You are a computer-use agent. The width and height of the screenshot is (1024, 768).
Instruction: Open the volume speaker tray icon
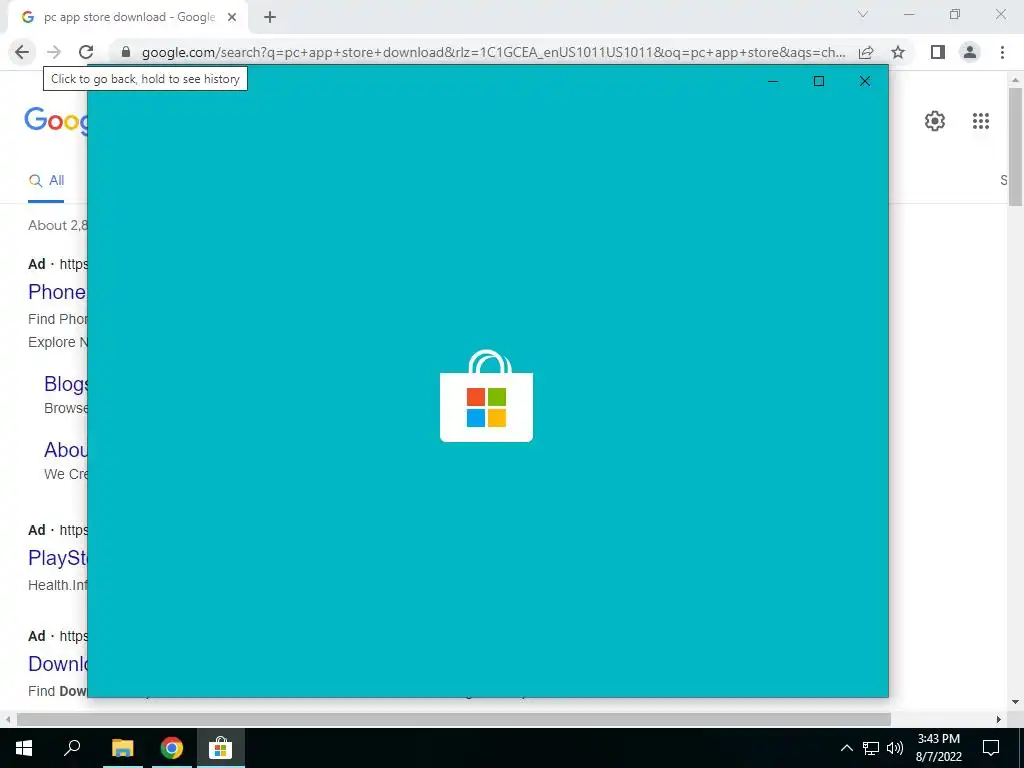[x=895, y=748]
